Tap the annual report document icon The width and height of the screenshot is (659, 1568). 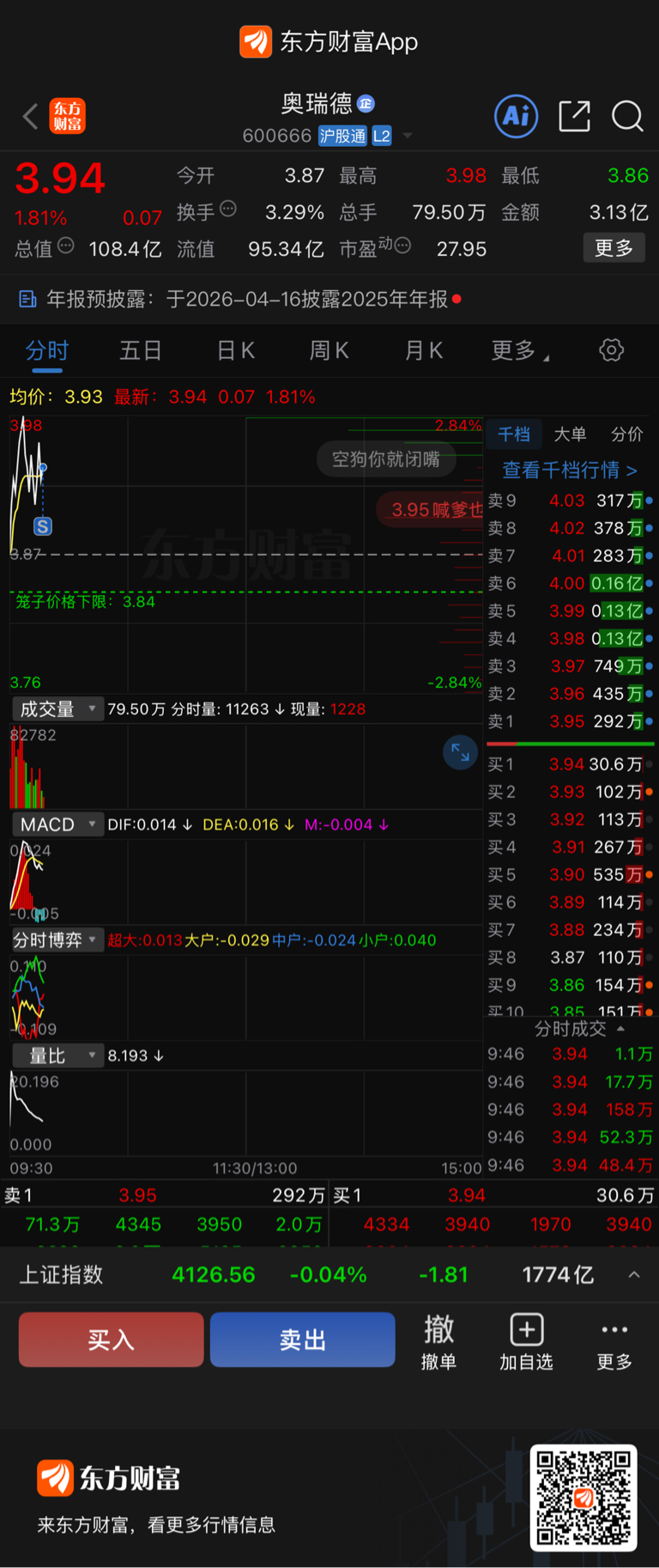27,299
